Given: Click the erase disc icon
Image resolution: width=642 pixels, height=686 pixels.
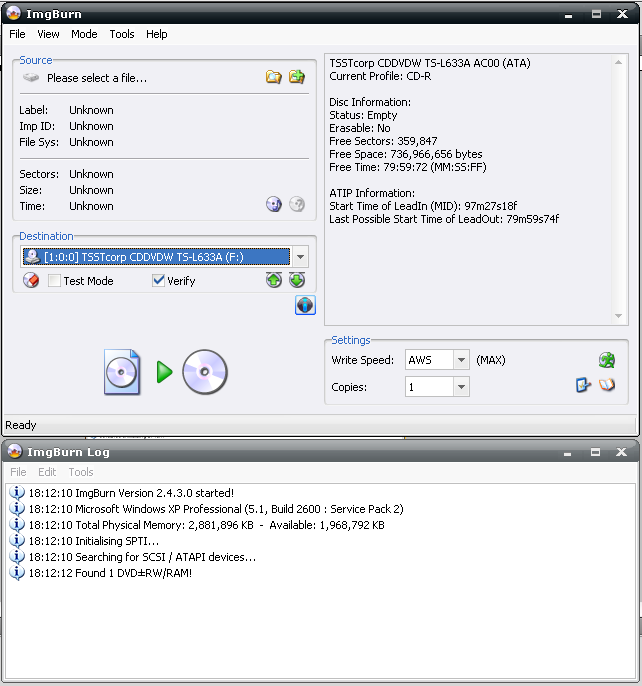Looking at the screenshot, I should coord(31,280).
